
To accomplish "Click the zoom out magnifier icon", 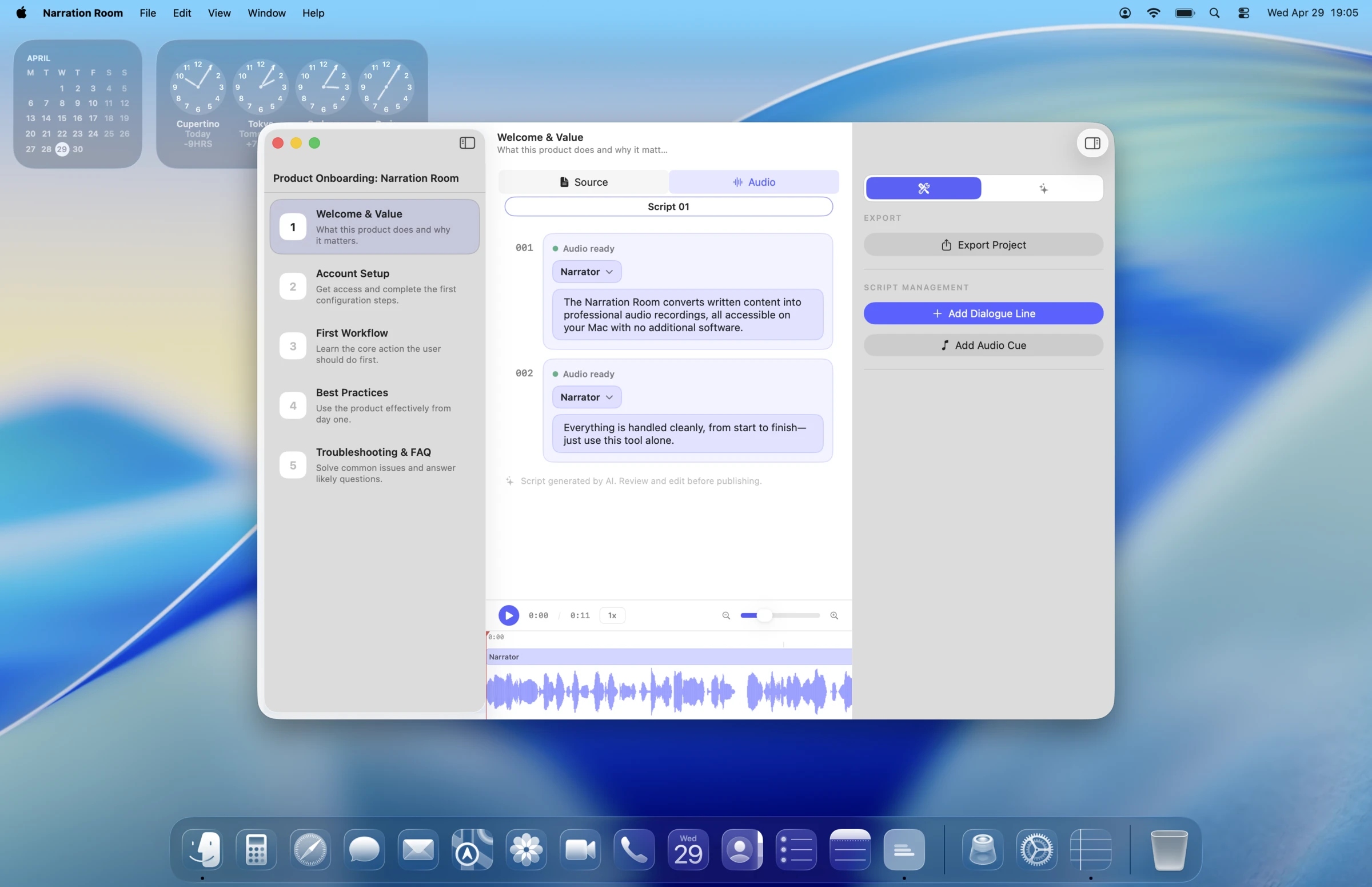I will tap(726, 615).
